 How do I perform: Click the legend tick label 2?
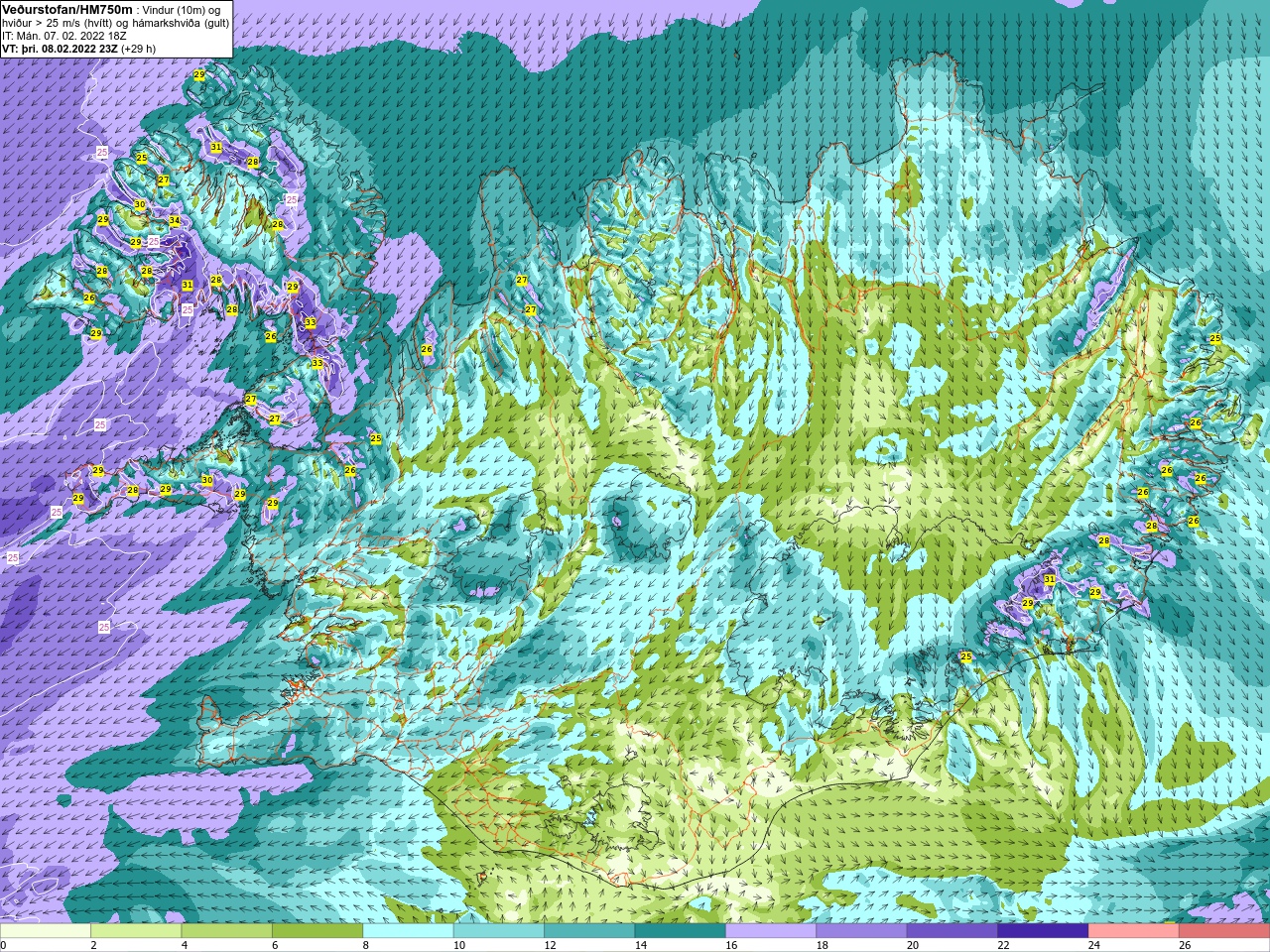click(93, 945)
